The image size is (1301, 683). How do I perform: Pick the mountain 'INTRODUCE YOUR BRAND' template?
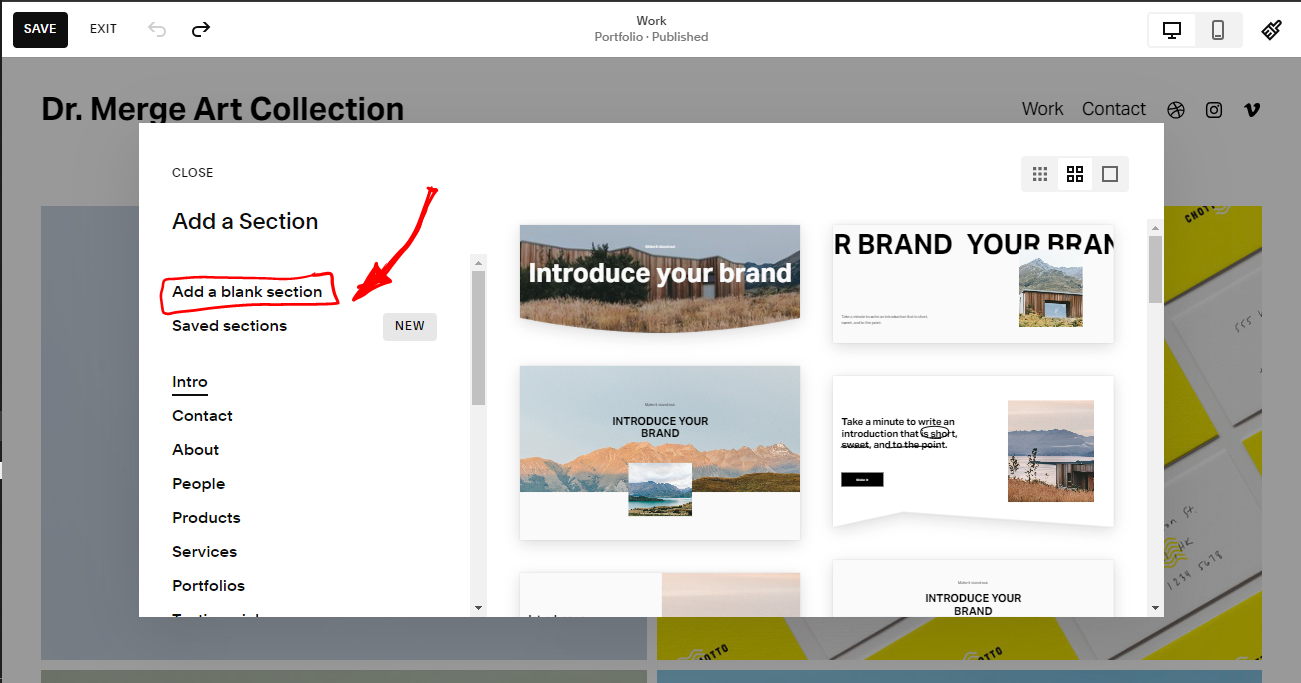pyautogui.click(x=660, y=453)
